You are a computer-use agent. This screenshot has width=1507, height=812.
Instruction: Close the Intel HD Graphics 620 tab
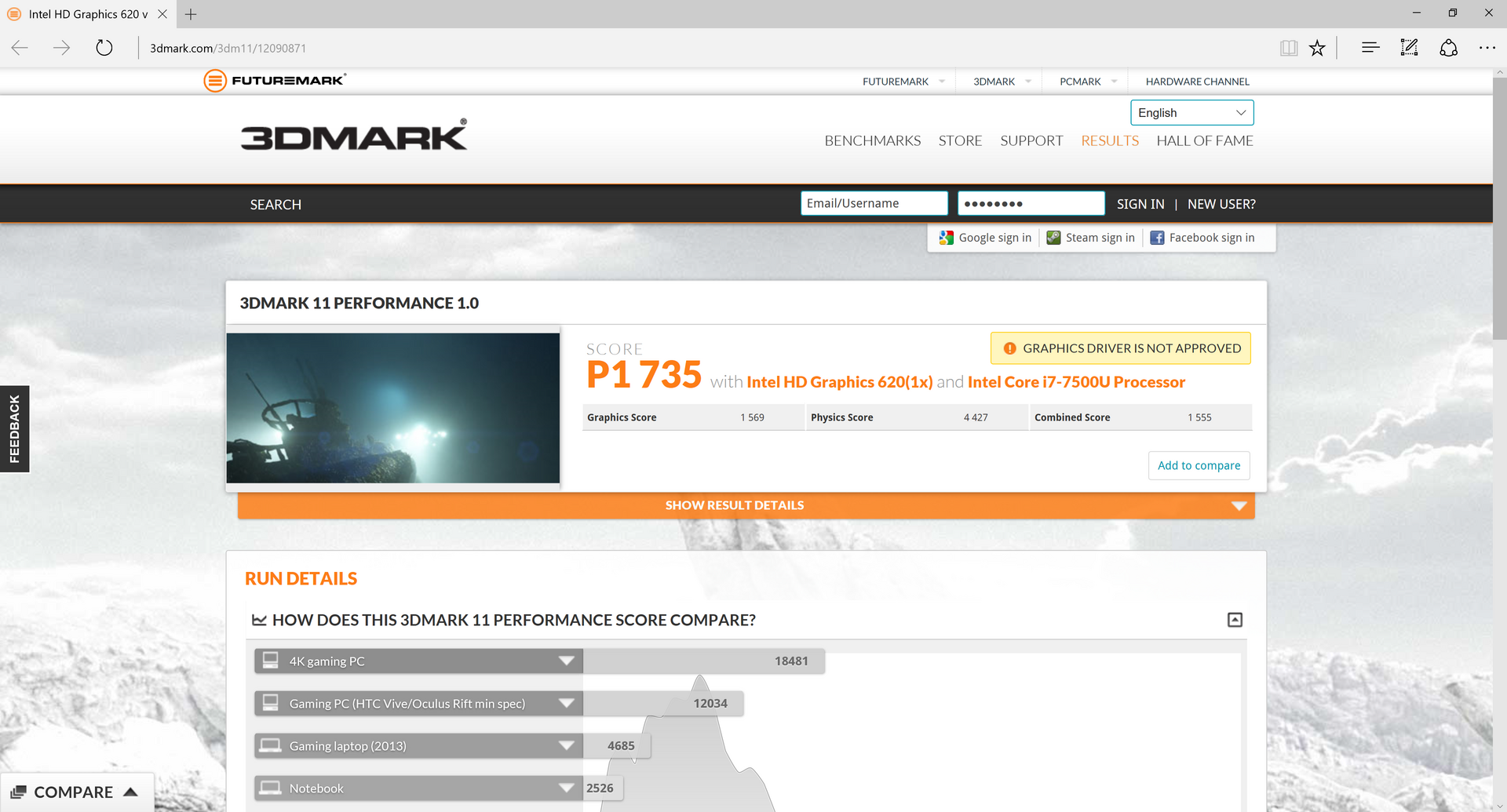tap(162, 14)
